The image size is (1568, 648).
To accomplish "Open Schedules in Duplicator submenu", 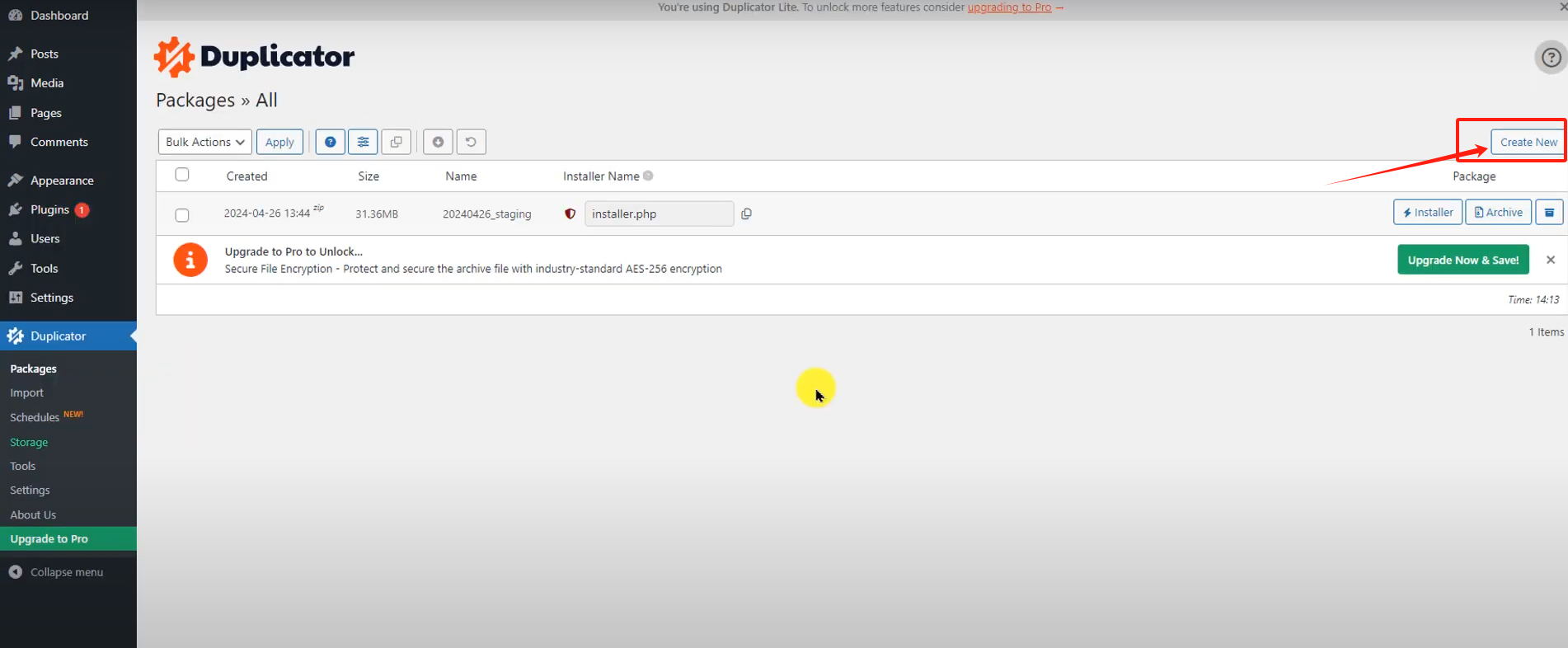I will point(35,417).
